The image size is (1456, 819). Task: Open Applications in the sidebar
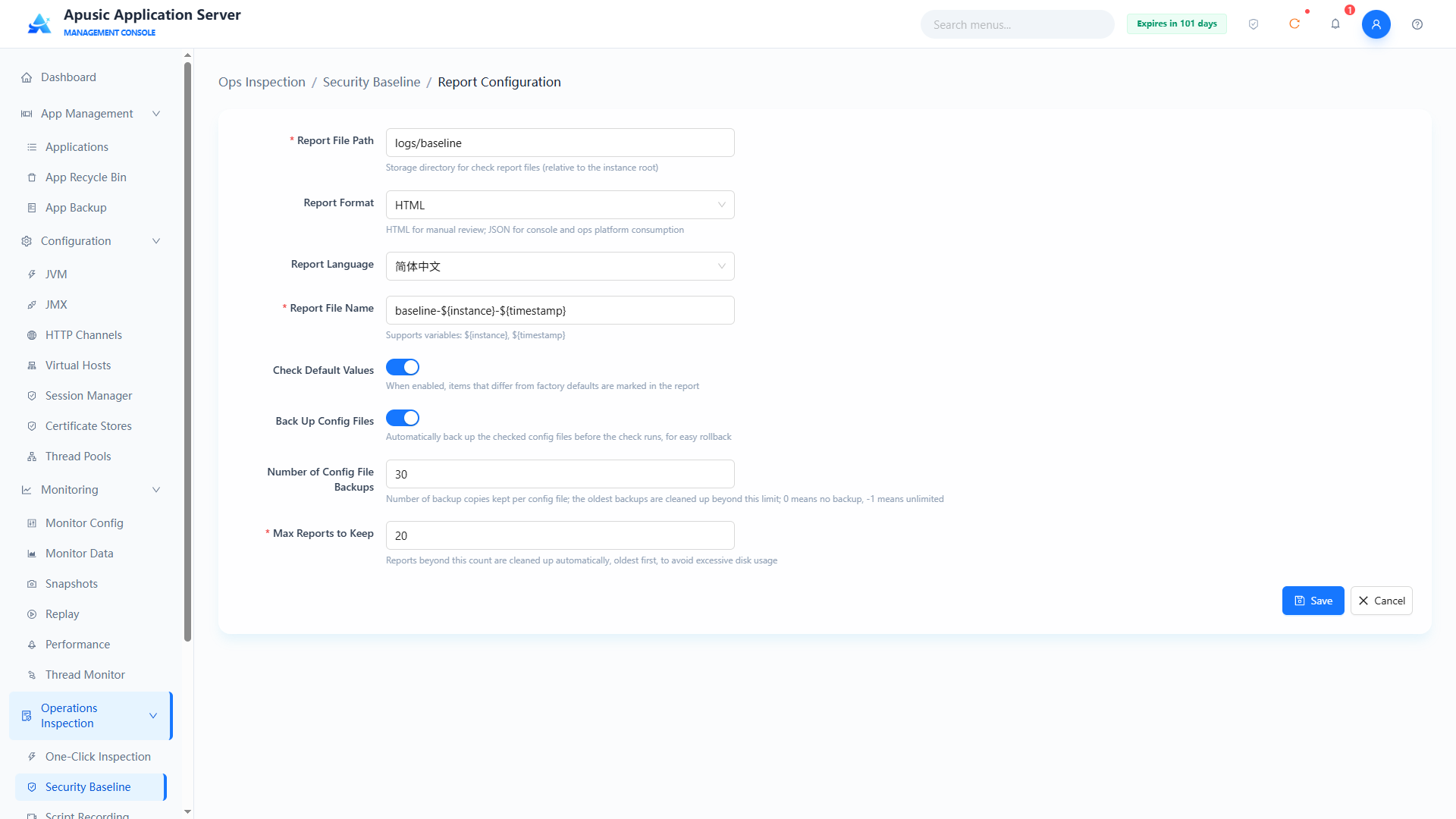coord(90,147)
